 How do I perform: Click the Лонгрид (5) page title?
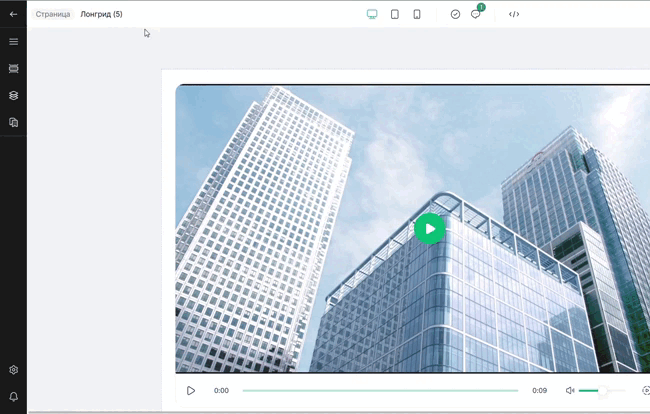pyautogui.click(x=101, y=15)
